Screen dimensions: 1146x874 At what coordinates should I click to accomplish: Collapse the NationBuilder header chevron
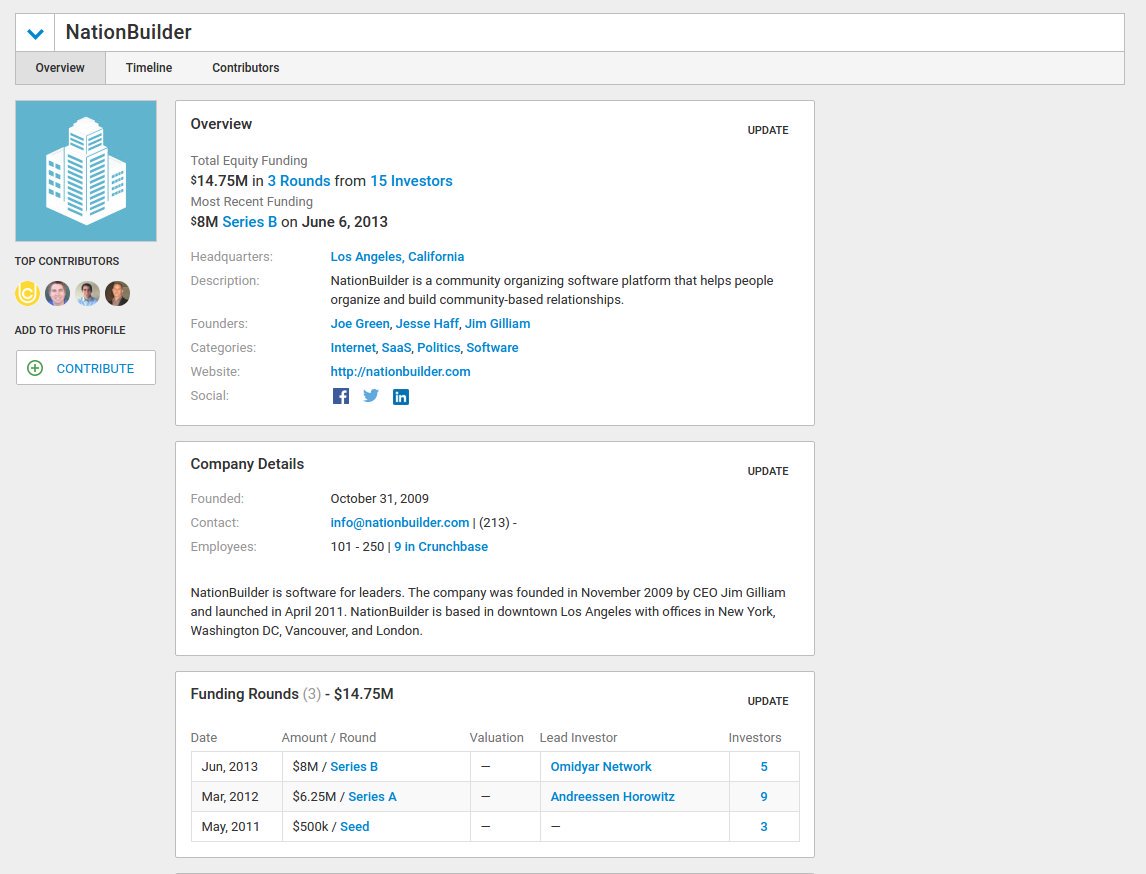coord(35,33)
